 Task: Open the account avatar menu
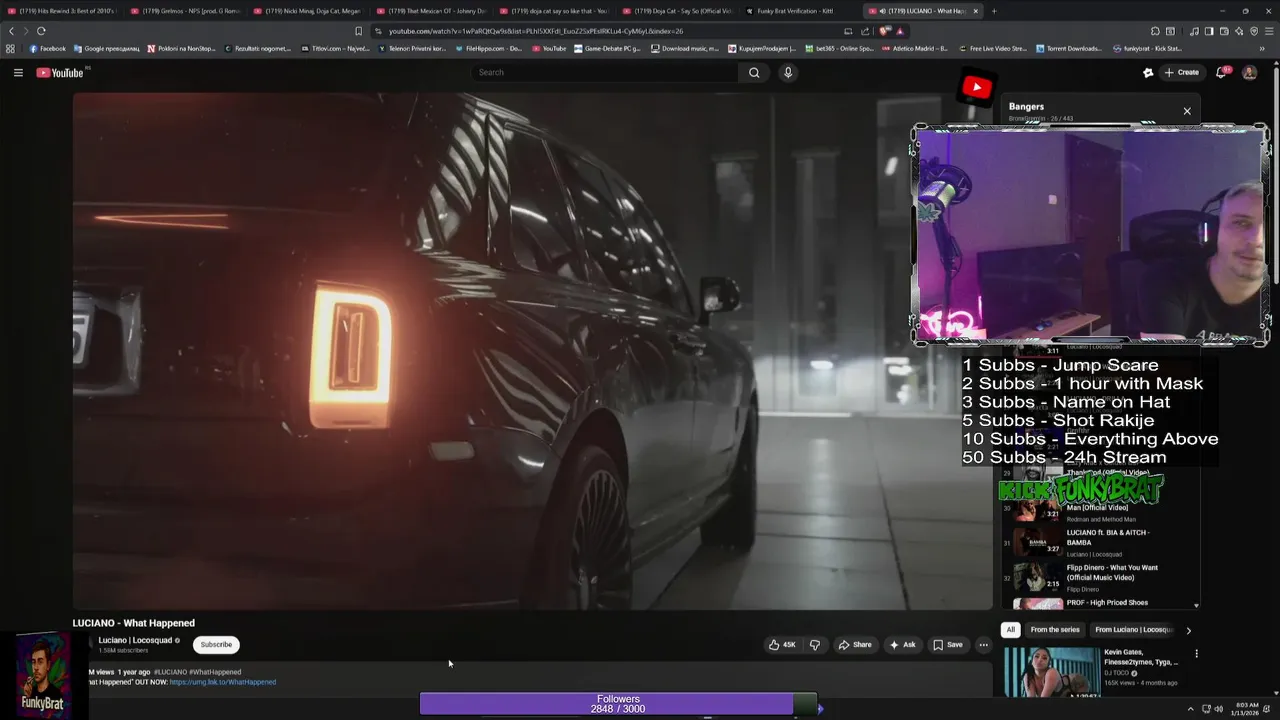tap(1249, 72)
